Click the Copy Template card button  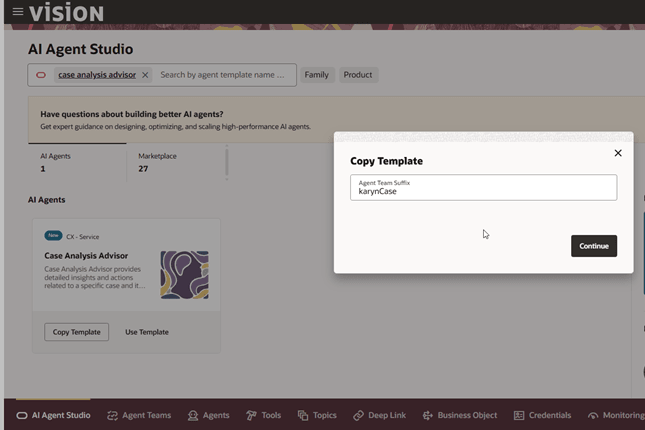point(76,332)
